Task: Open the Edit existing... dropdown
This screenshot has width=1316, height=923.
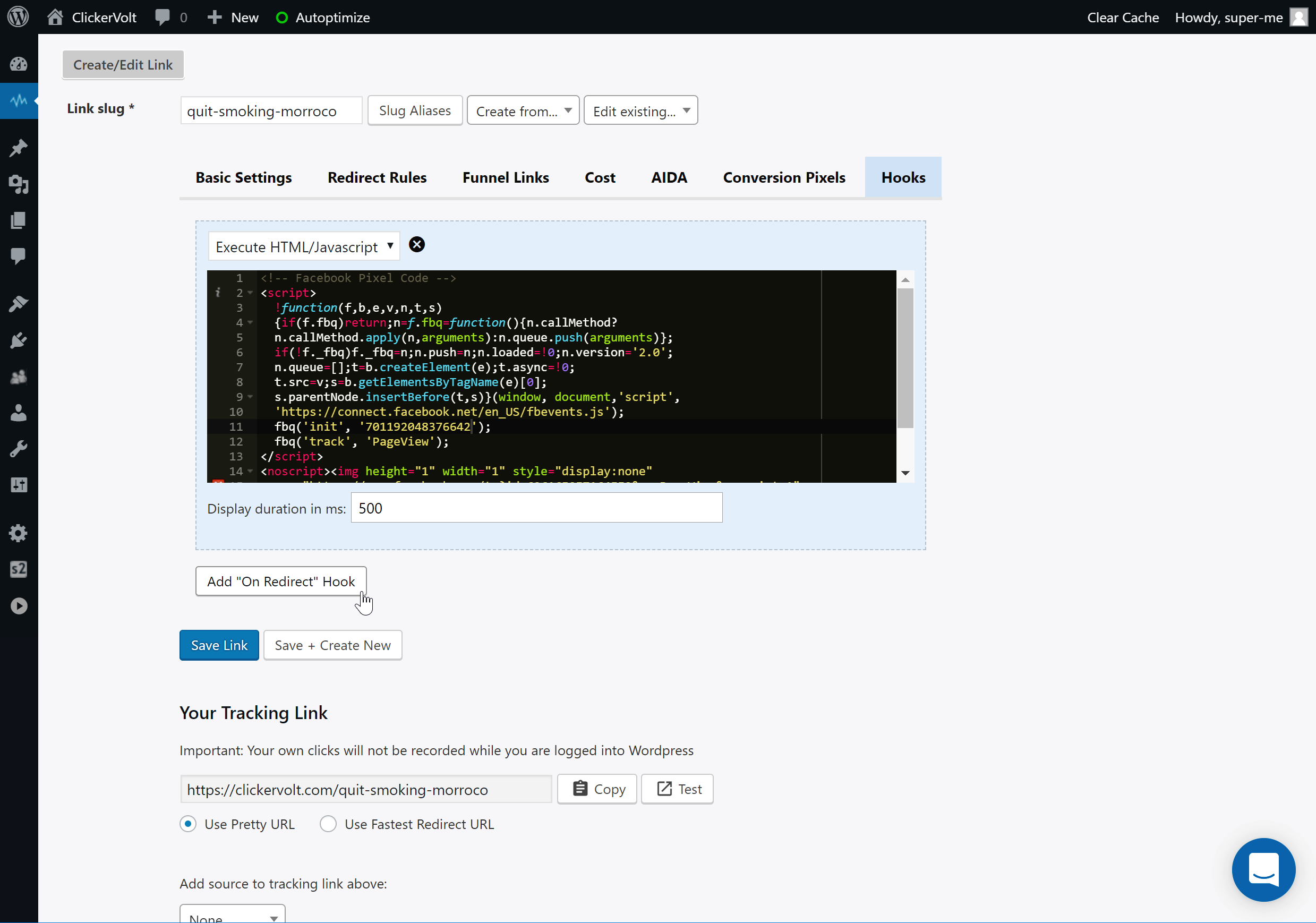Action: point(640,110)
